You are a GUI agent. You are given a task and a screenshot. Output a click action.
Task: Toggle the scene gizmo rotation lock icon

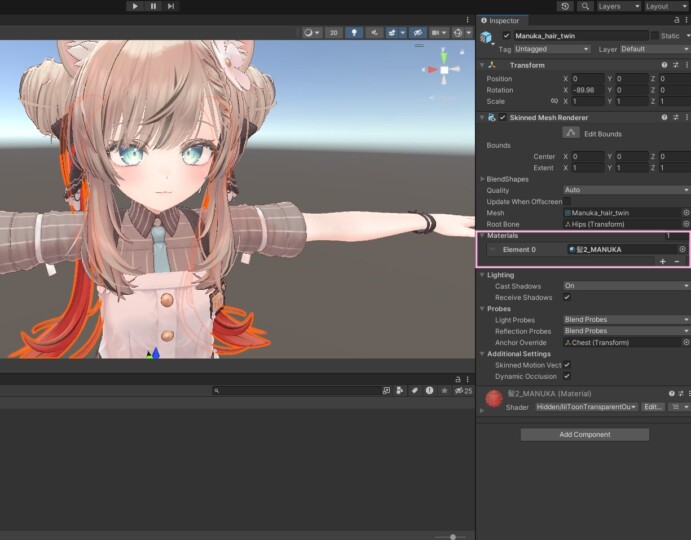click(462, 52)
